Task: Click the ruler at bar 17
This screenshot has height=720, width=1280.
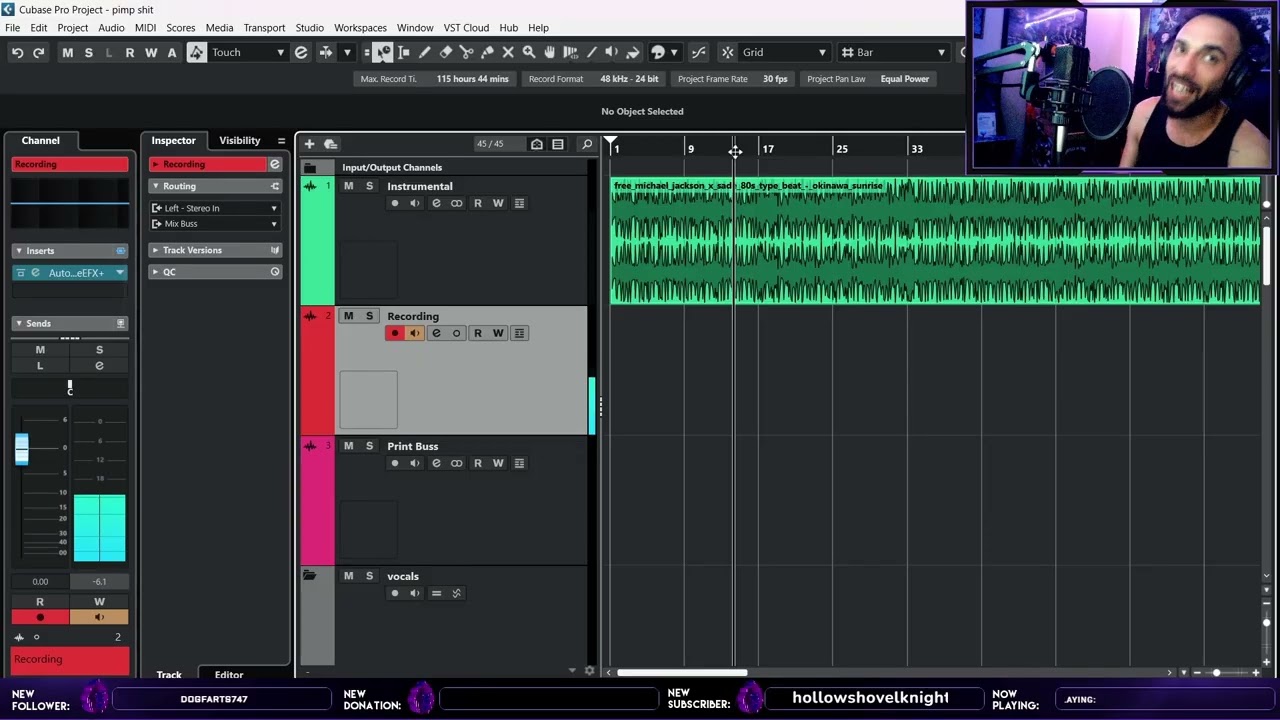Action: click(766, 149)
